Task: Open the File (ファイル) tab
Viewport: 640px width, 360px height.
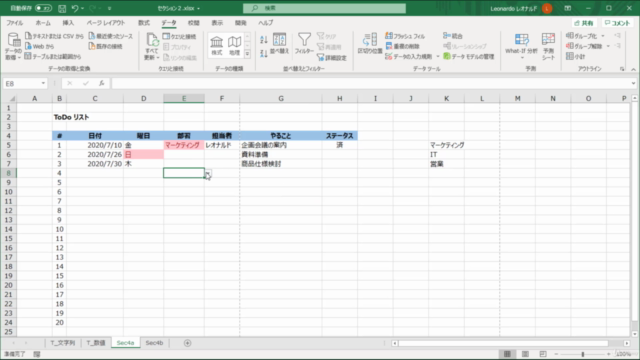Action: (15, 23)
